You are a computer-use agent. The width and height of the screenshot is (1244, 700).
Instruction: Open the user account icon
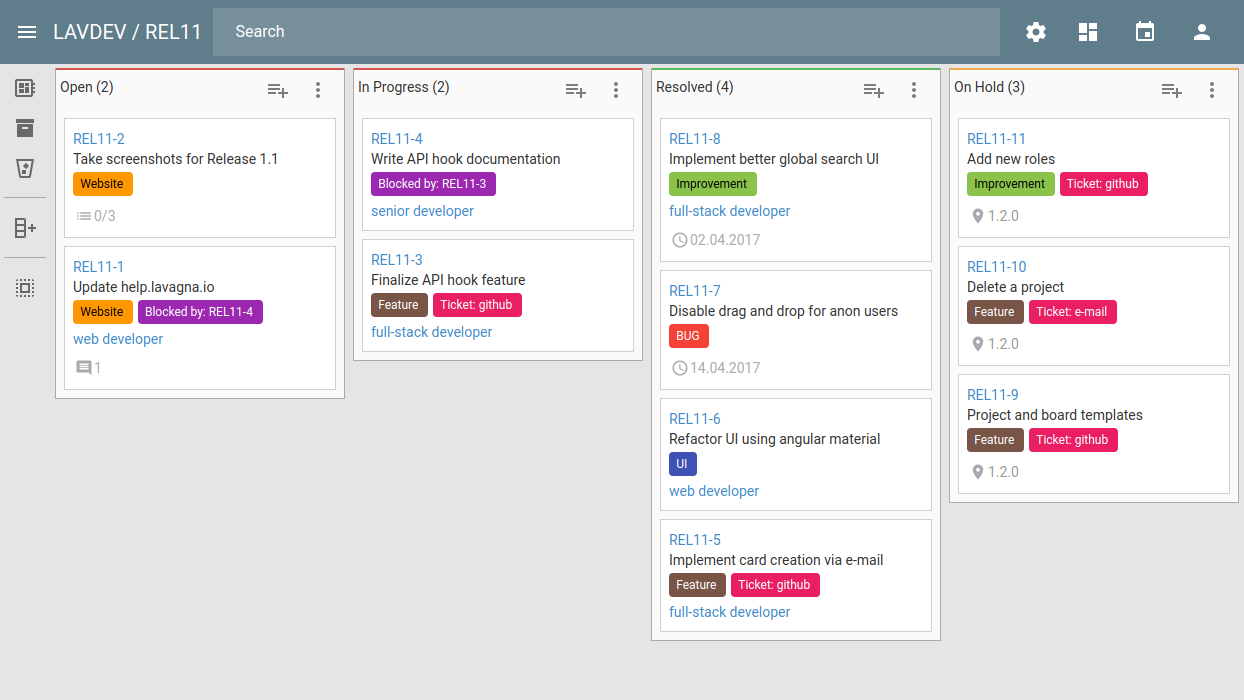[x=1202, y=32]
